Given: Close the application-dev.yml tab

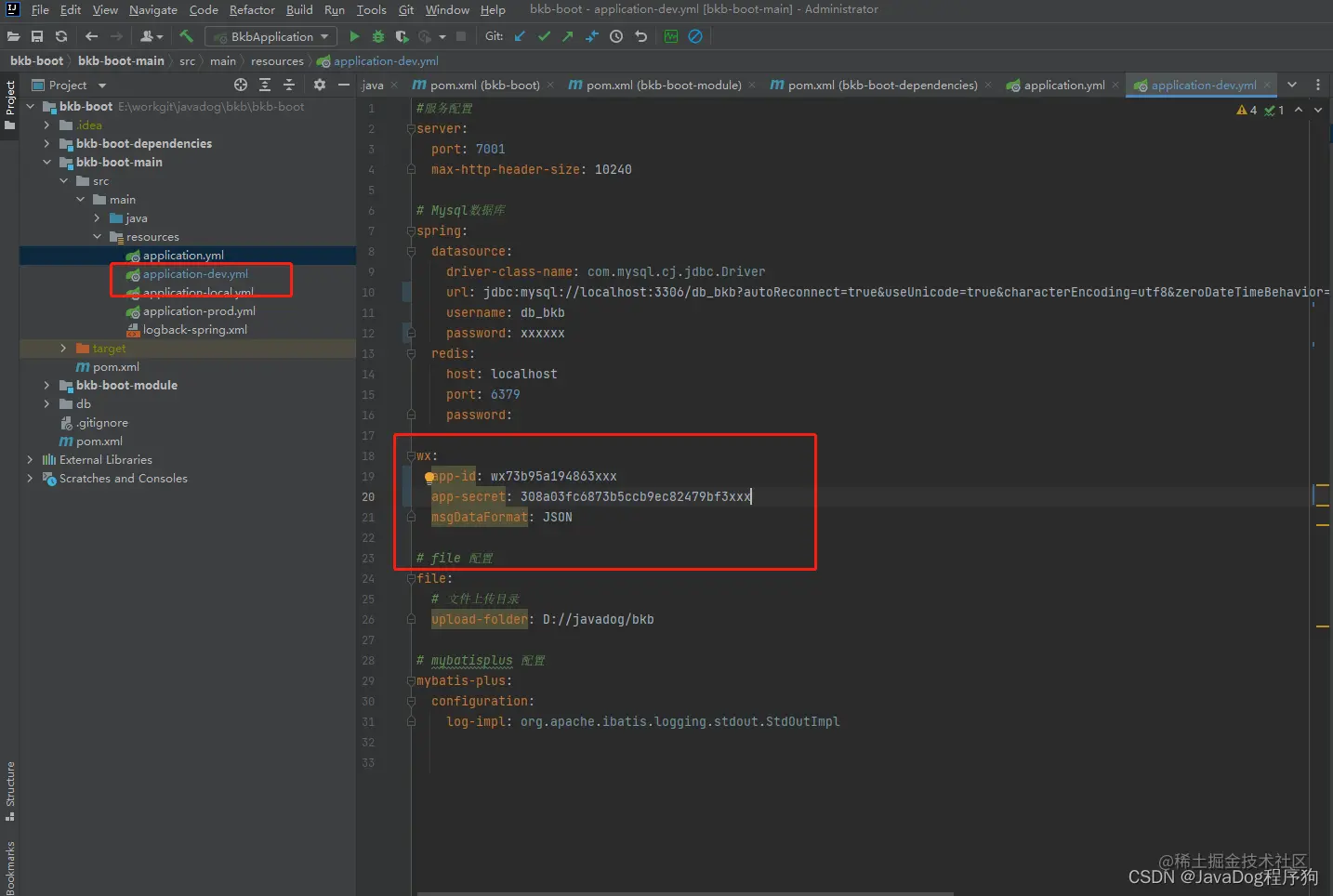Looking at the screenshot, I should (1266, 85).
